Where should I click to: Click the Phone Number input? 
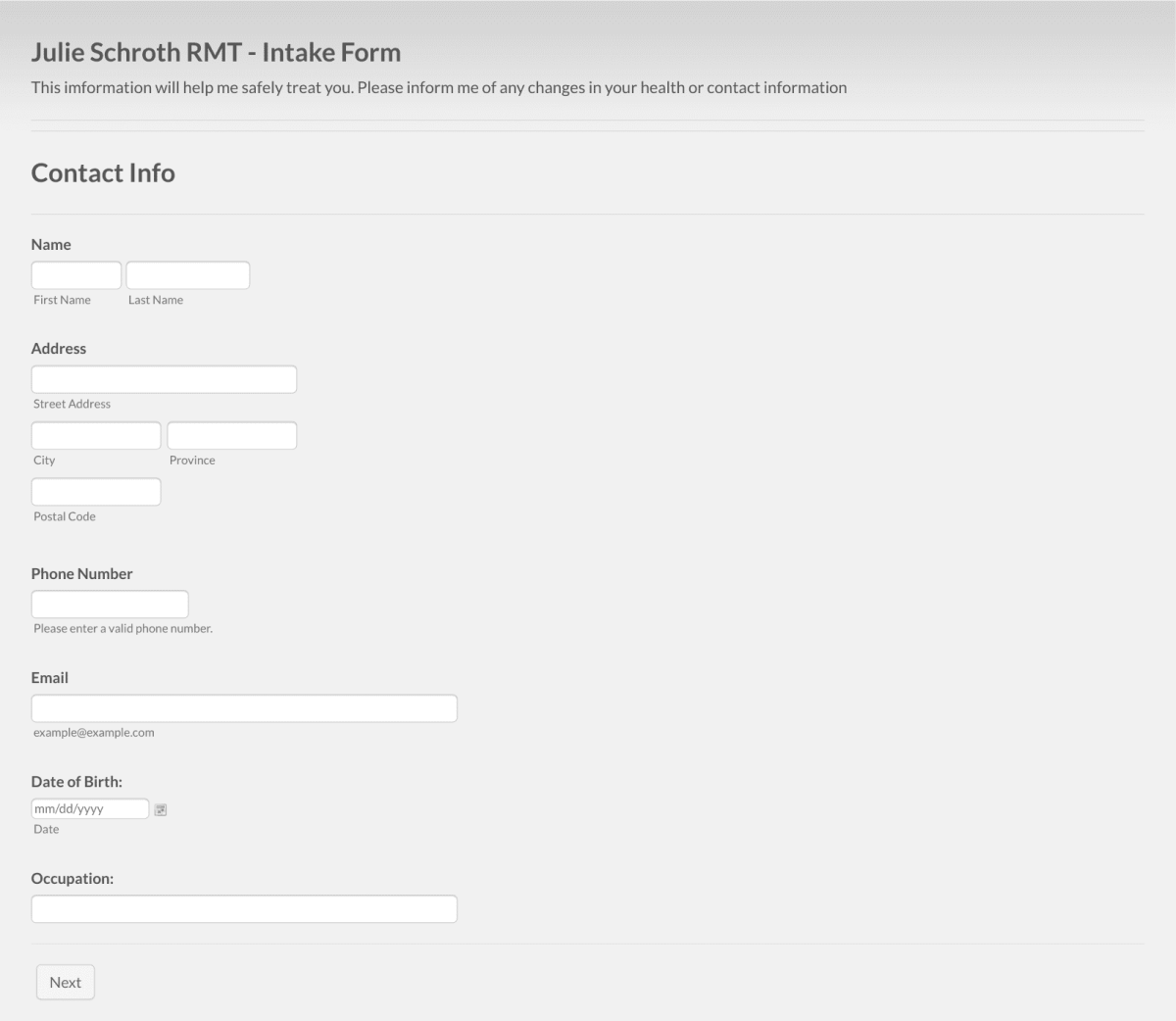[x=109, y=604]
